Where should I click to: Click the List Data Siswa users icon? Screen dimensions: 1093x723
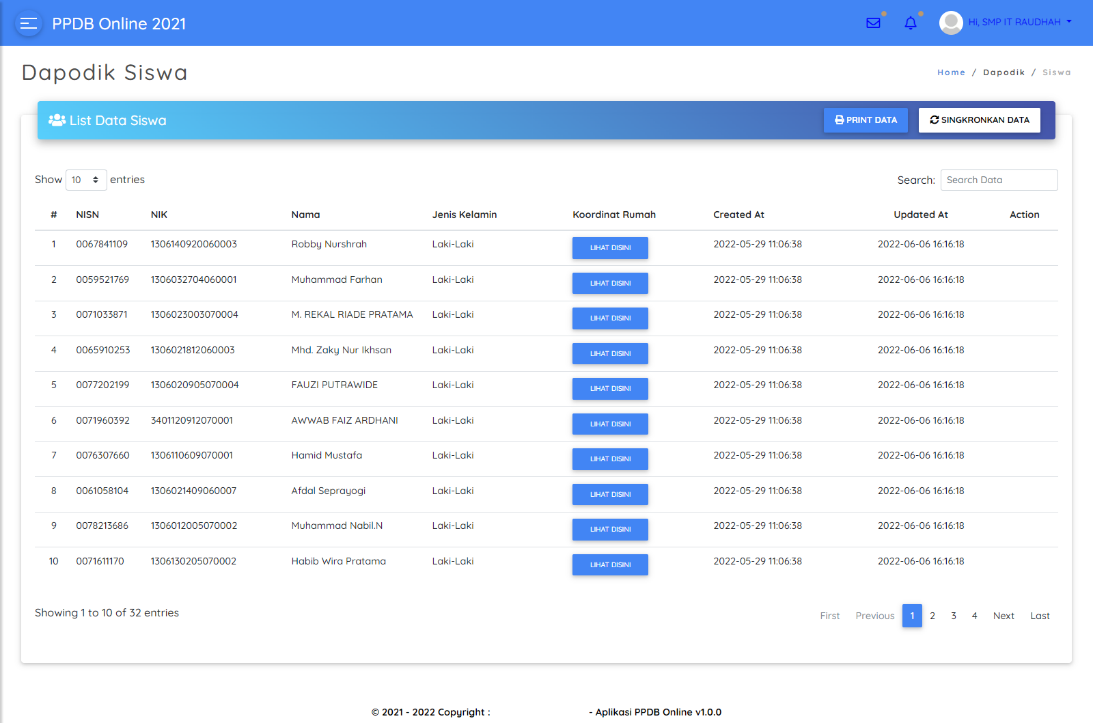coord(57,120)
